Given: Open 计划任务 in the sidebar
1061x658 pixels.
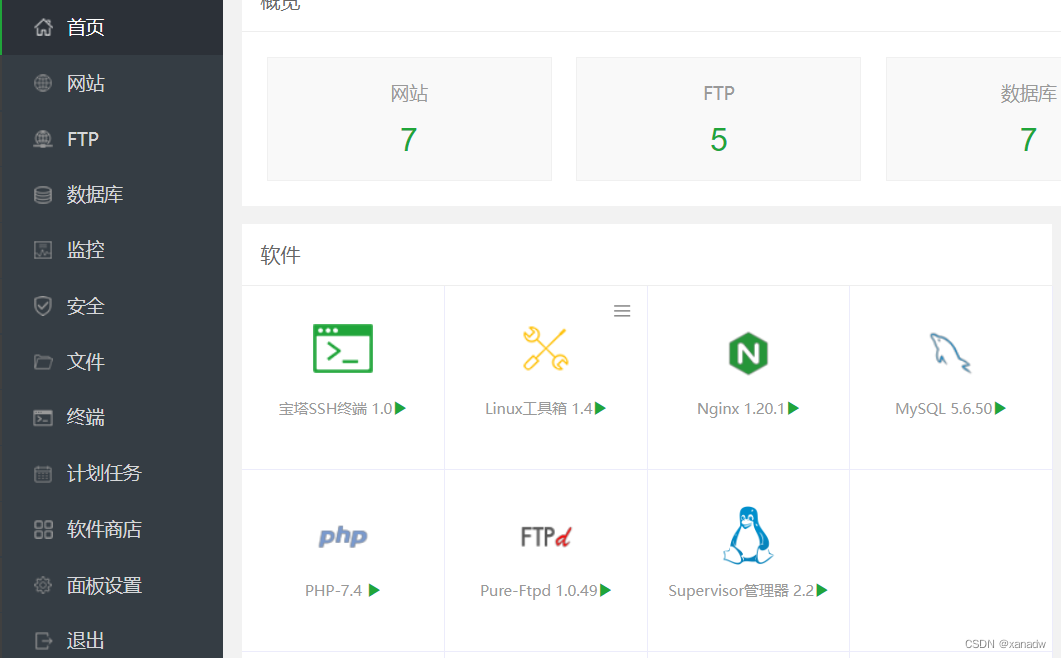Looking at the screenshot, I should 104,473.
